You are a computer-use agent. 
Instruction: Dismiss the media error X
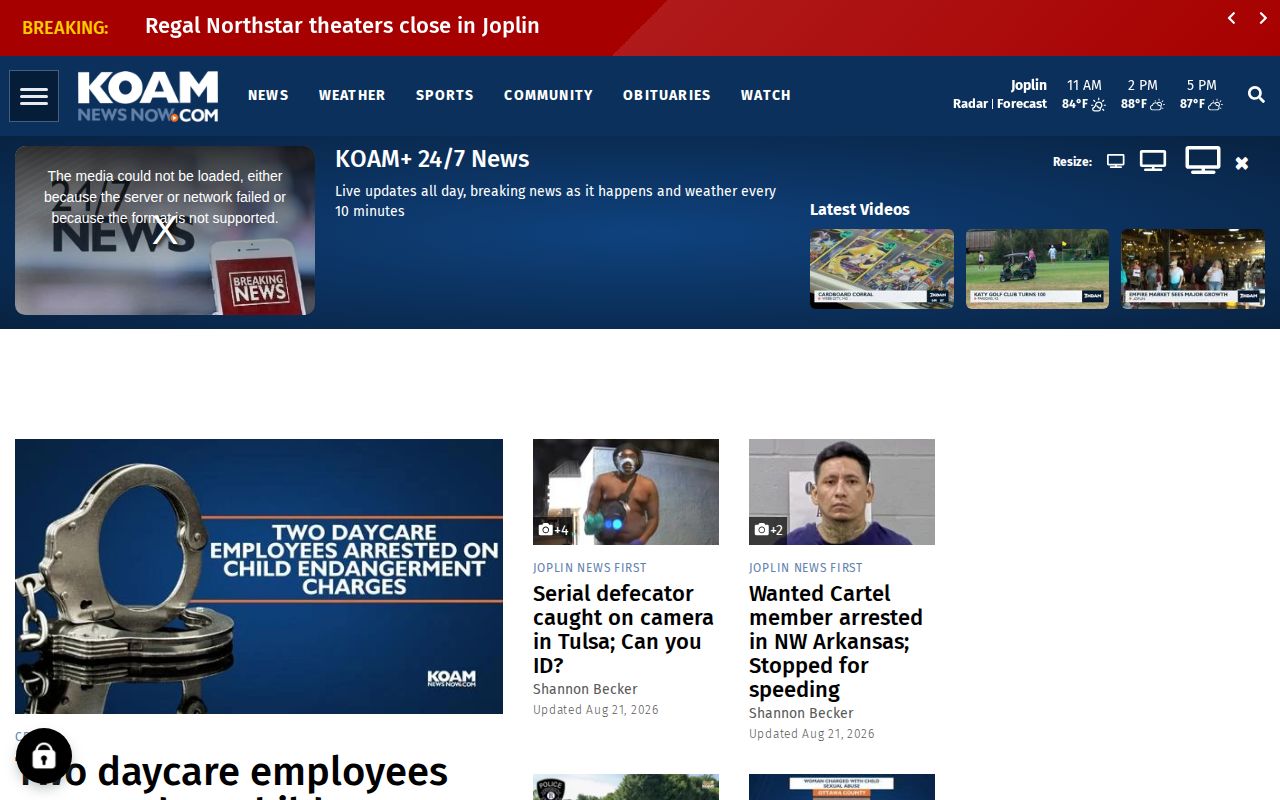click(x=165, y=231)
